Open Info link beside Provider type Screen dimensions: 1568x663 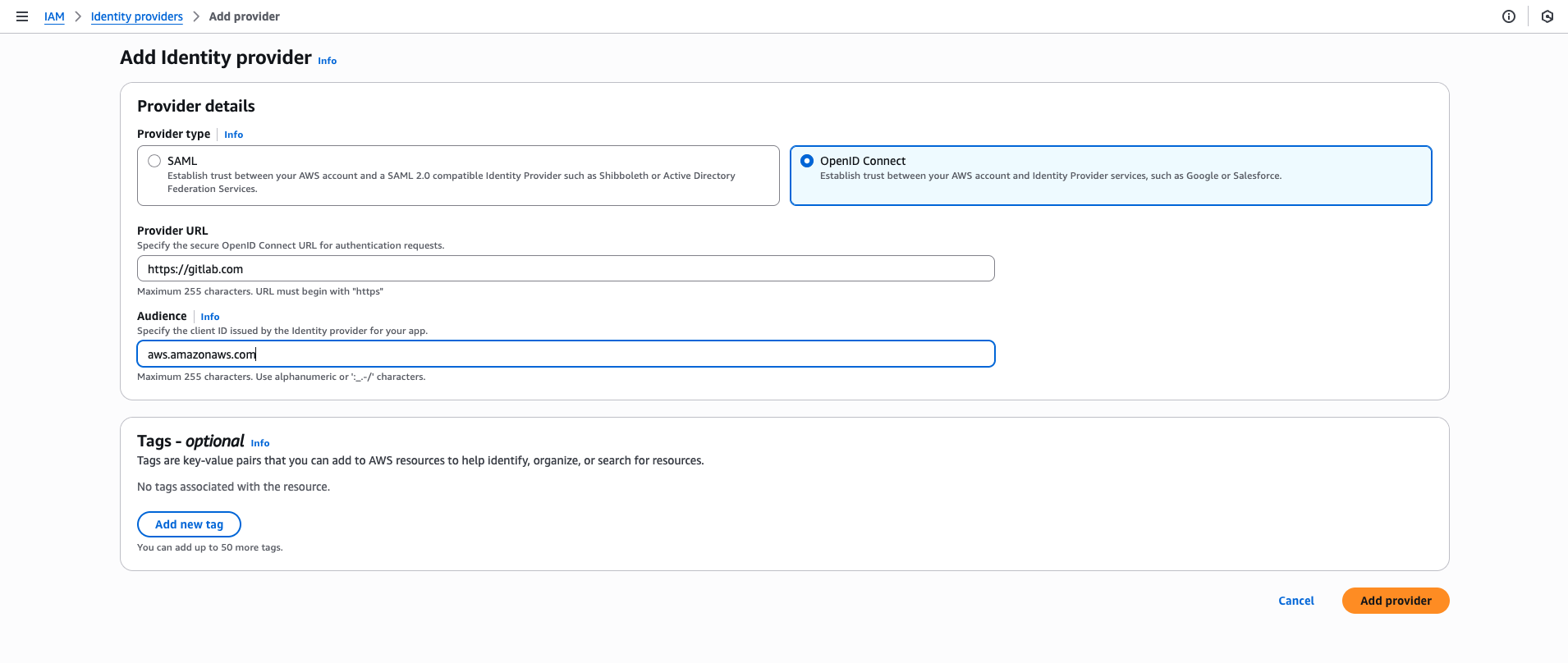233,135
